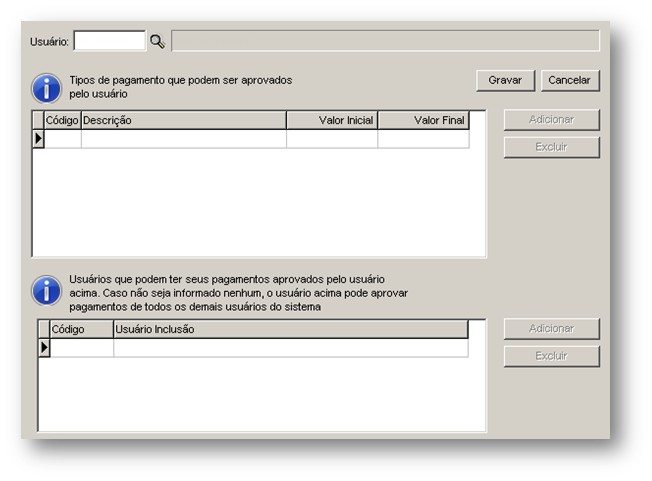Click the Usuário Inclusão column header
This screenshot has height=481, width=652.
[x=291, y=329]
